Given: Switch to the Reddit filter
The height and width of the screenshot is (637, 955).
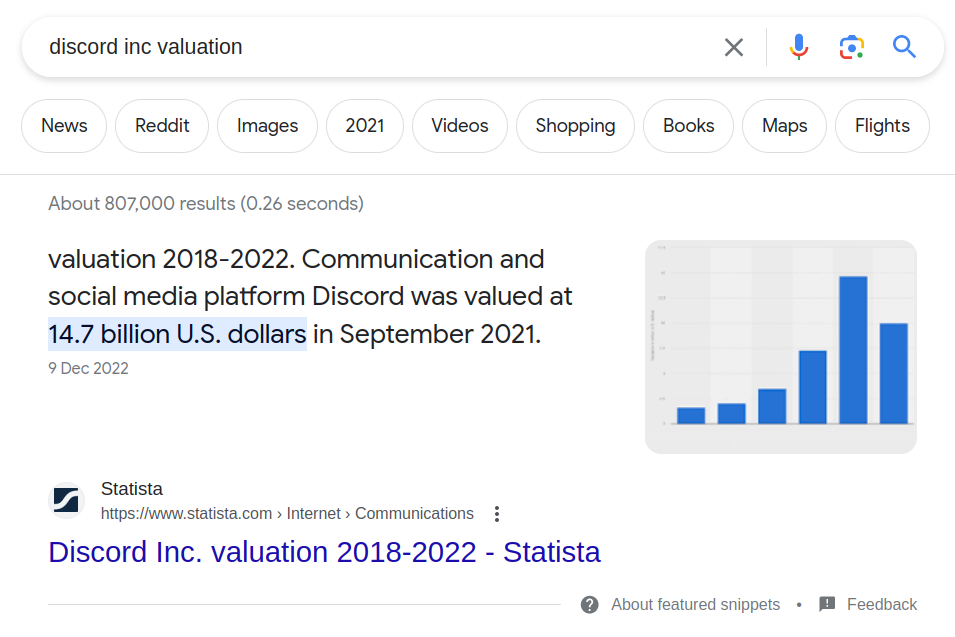Looking at the screenshot, I should point(162,126).
